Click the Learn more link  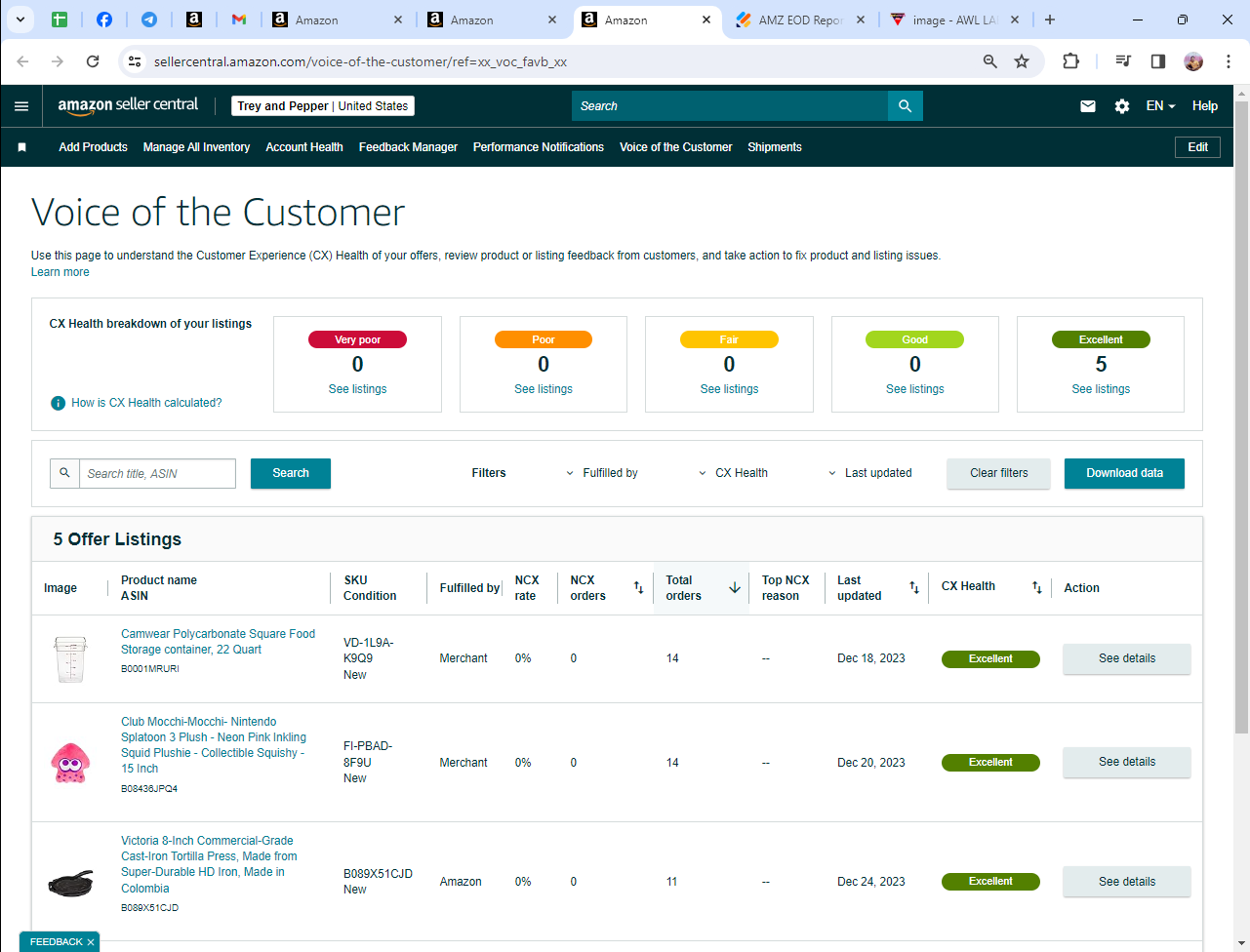pyautogui.click(x=60, y=272)
